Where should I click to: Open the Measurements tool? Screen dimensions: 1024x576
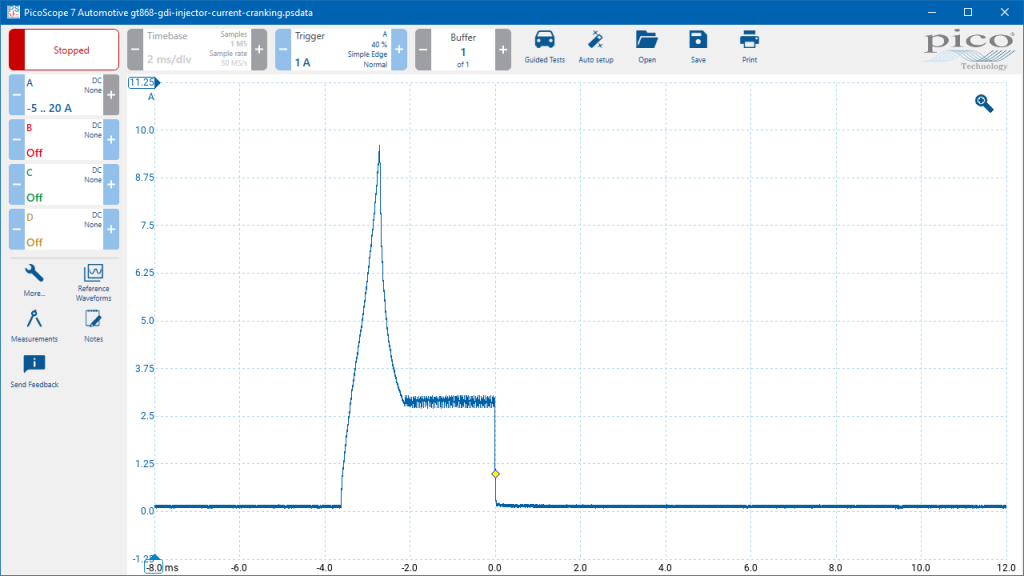[34, 326]
